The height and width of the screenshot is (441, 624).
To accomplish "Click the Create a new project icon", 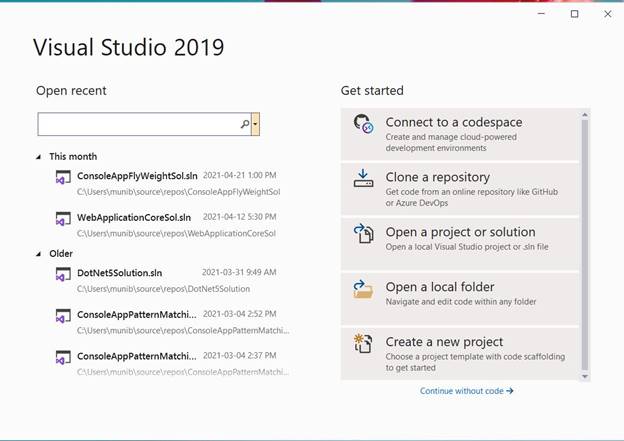I will tap(363, 343).
